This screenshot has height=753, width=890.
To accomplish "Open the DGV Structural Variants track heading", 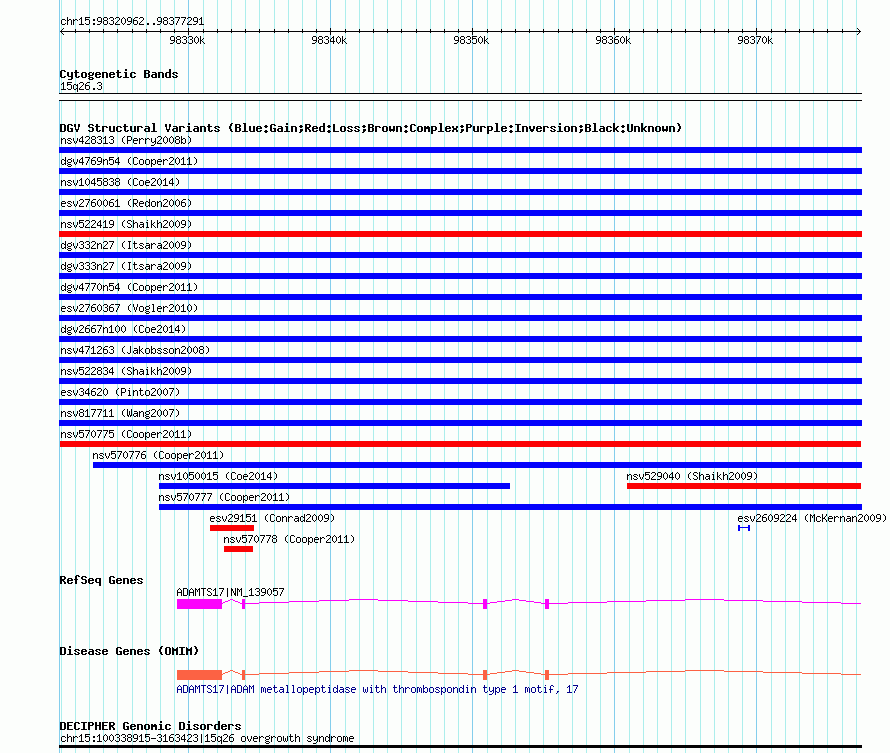I will (x=370, y=128).
